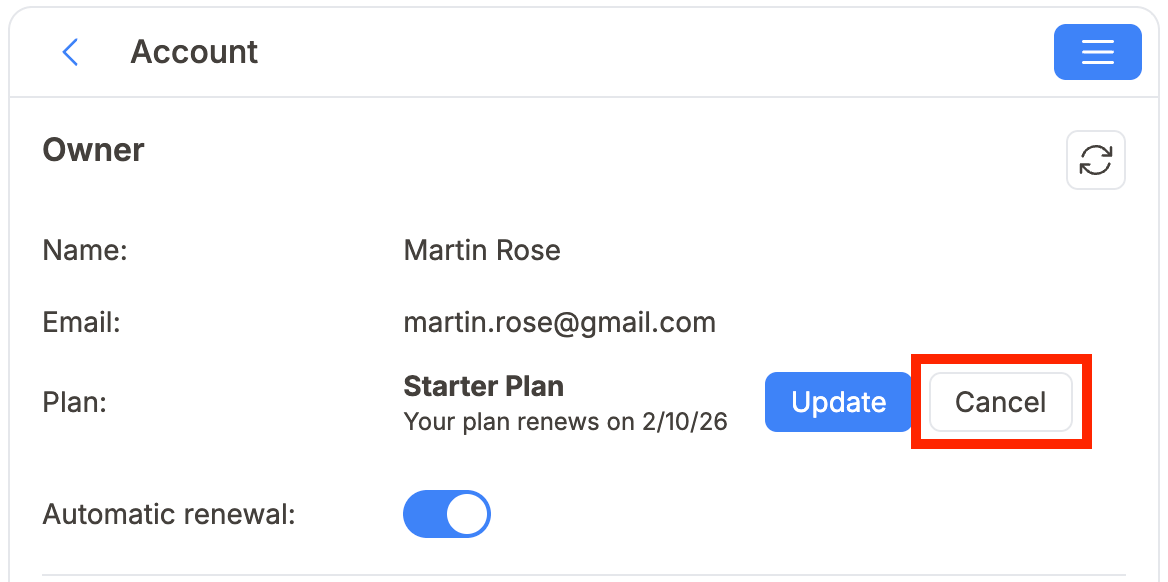This screenshot has width=1168, height=582.
Task: Click the Update plan button
Action: [838, 402]
